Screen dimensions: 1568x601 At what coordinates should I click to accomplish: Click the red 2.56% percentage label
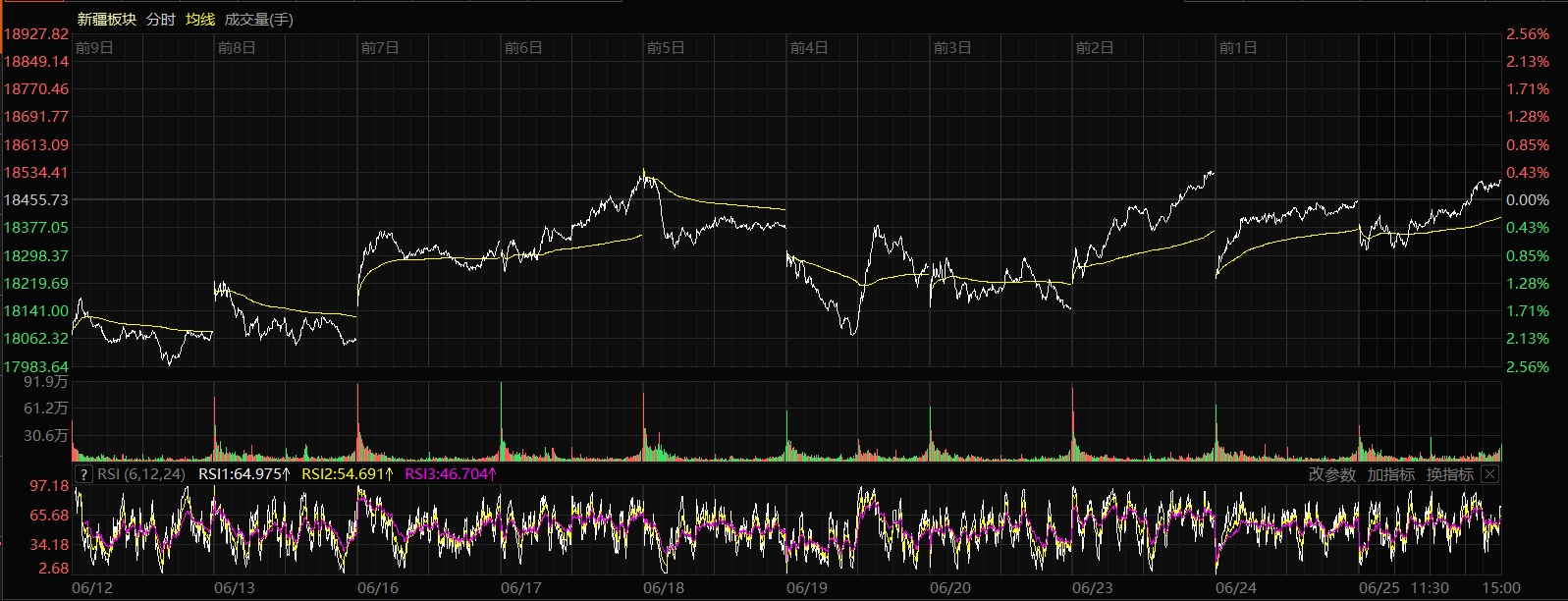click(1528, 33)
